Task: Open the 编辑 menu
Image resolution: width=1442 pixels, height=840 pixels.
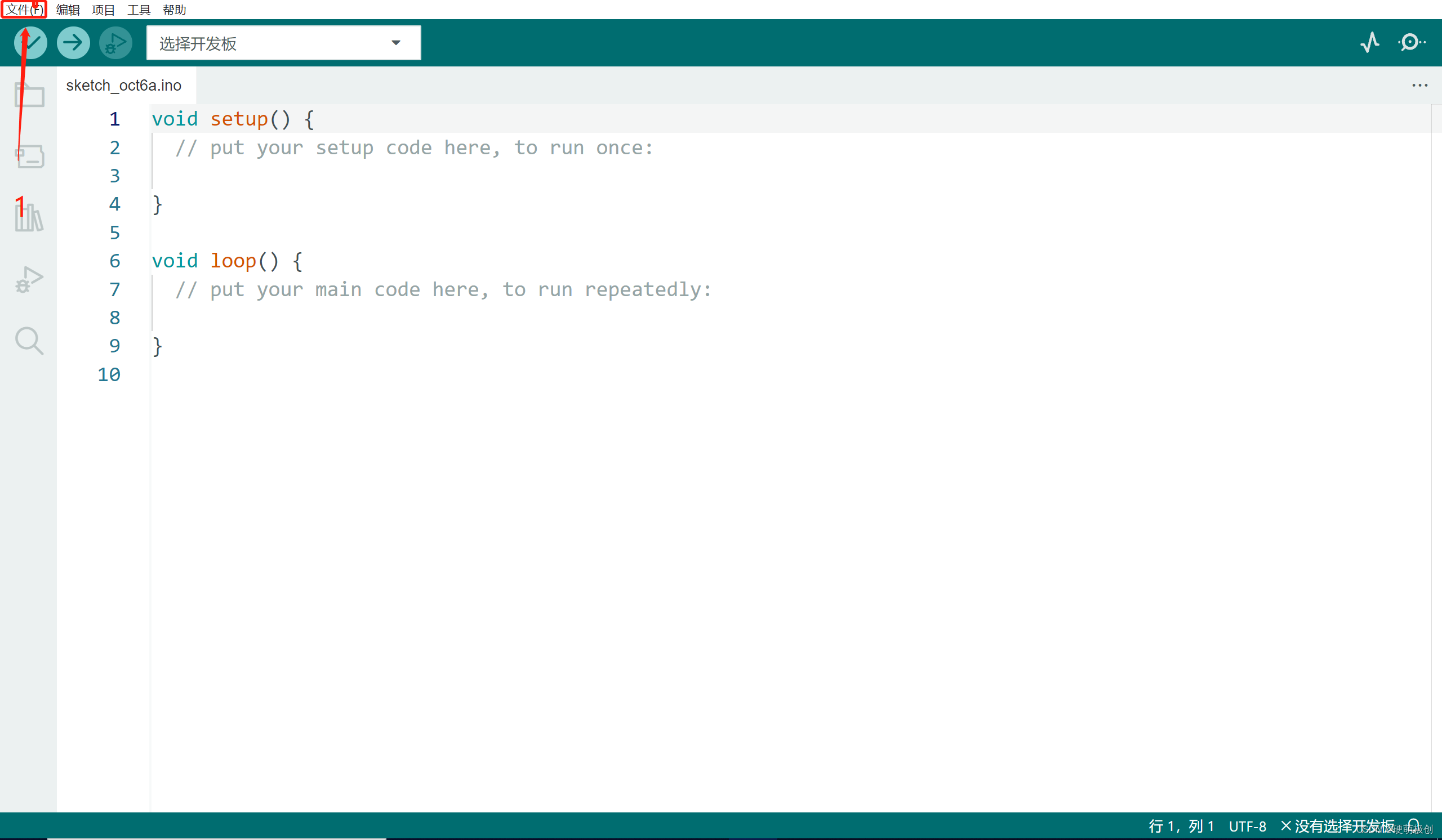Action: 68,10
